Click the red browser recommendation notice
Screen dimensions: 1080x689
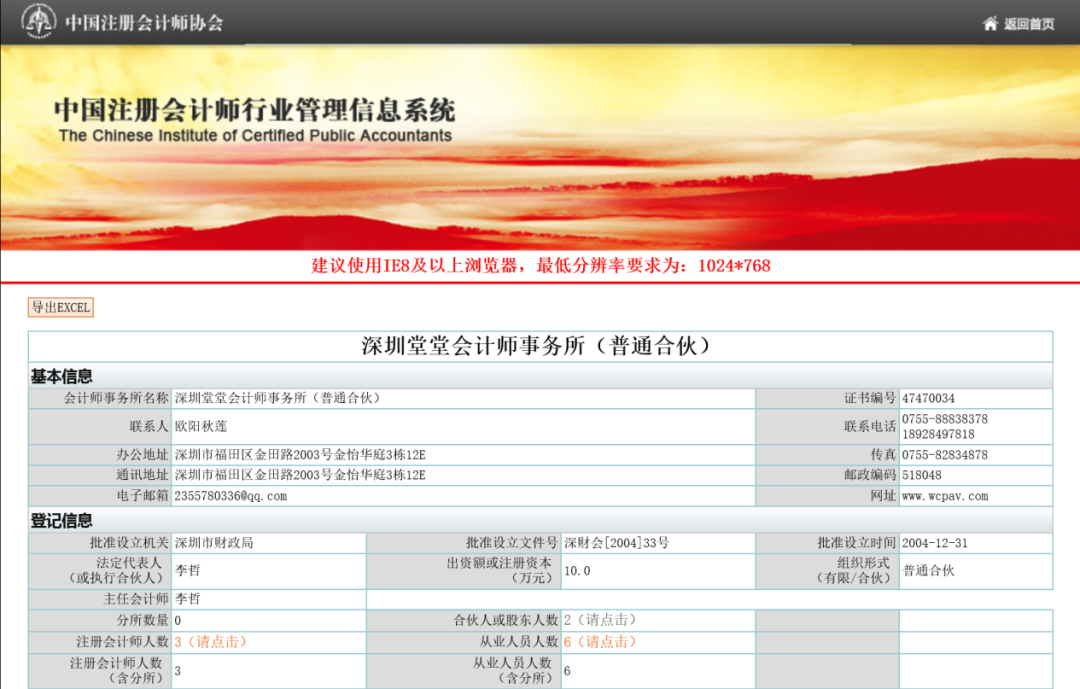pyautogui.click(x=541, y=265)
